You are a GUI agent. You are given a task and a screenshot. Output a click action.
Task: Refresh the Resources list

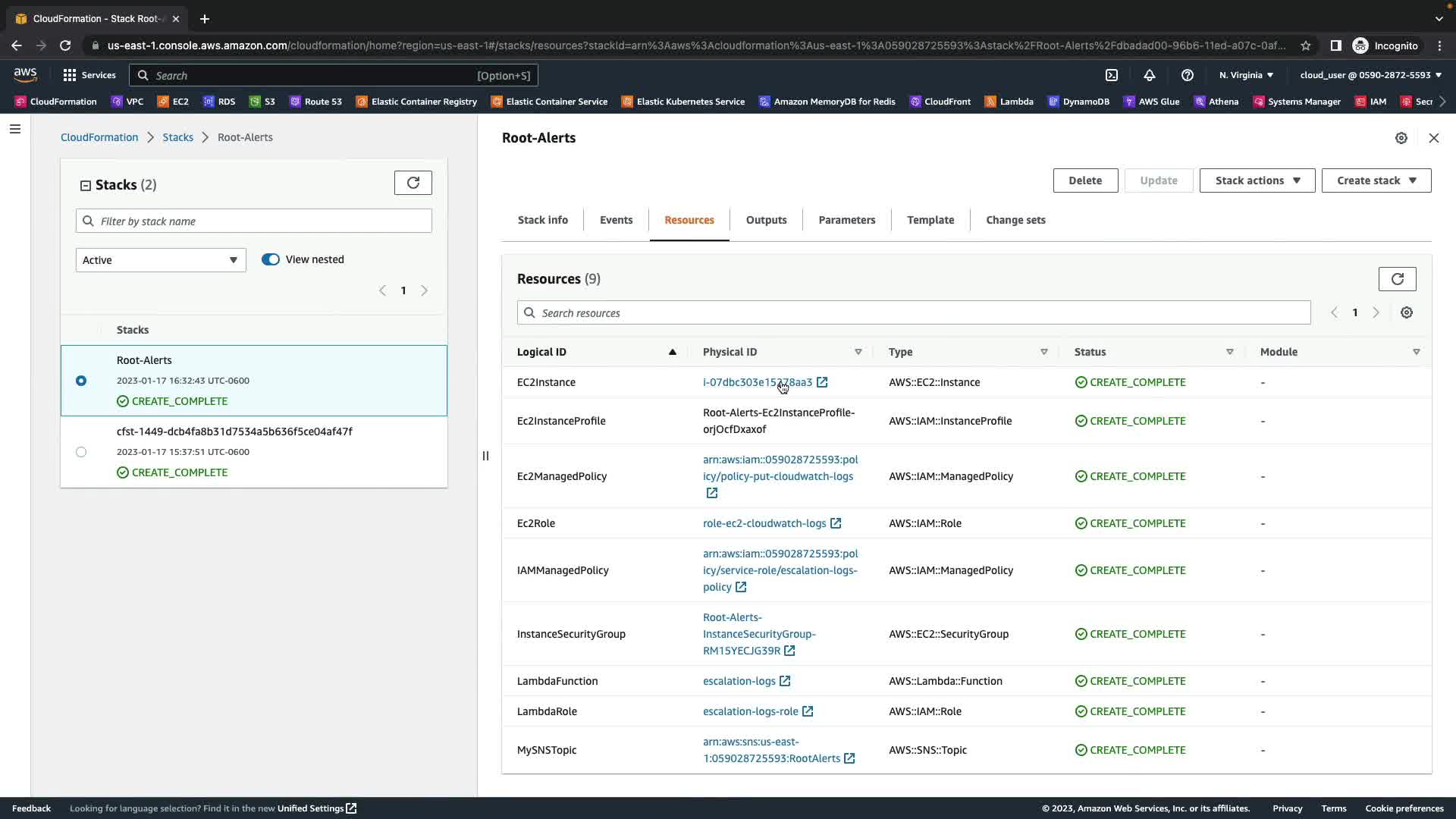[1397, 279]
